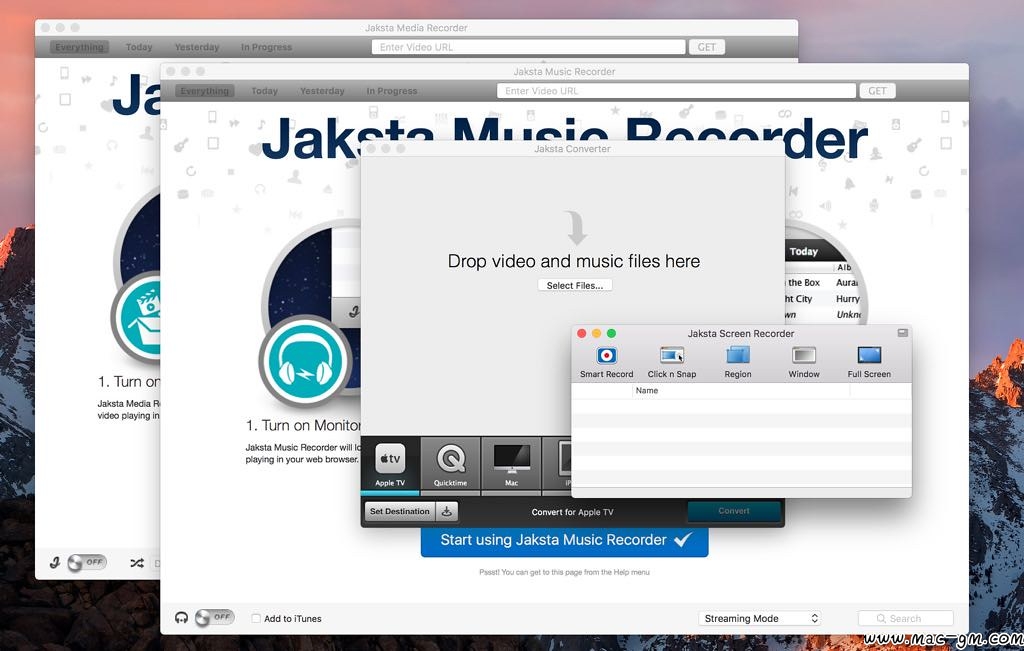Click the "Psst! You can get to this page" hint
Screen dimensions: 1024x651
click(564, 572)
